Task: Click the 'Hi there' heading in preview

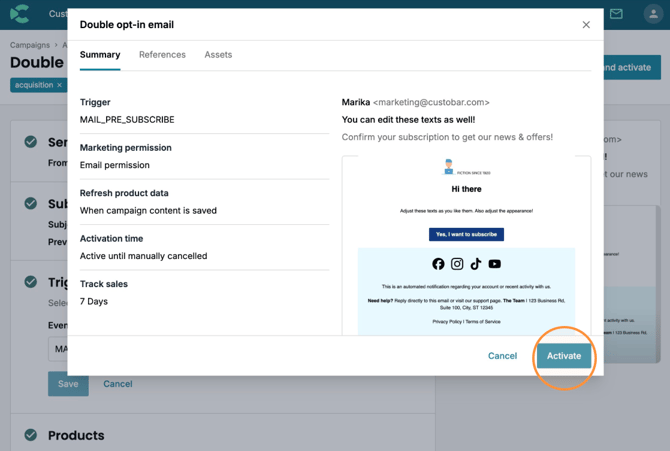Action: (x=466, y=189)
